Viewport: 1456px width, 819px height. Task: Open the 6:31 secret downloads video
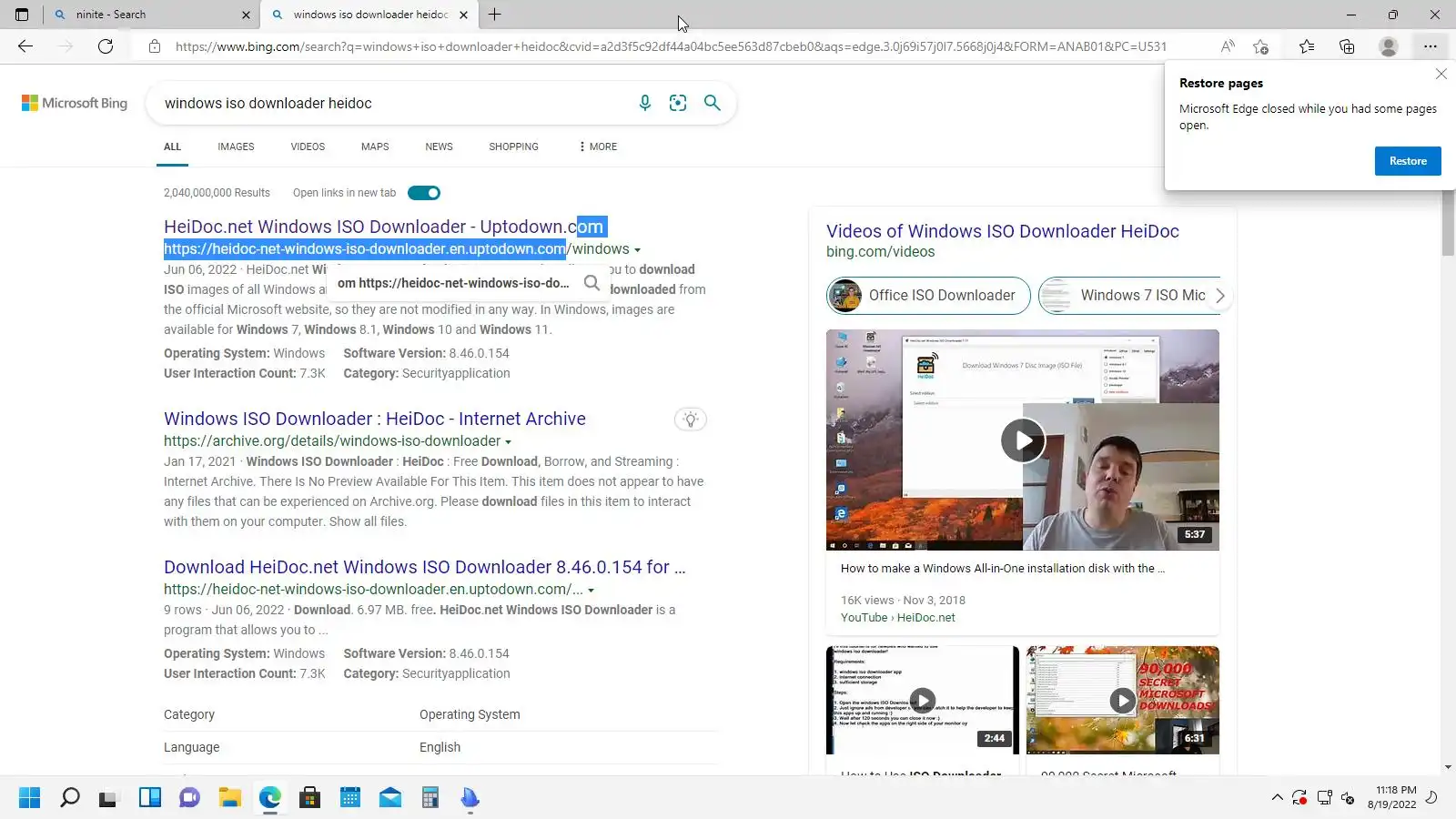(x=1123, y=700)
